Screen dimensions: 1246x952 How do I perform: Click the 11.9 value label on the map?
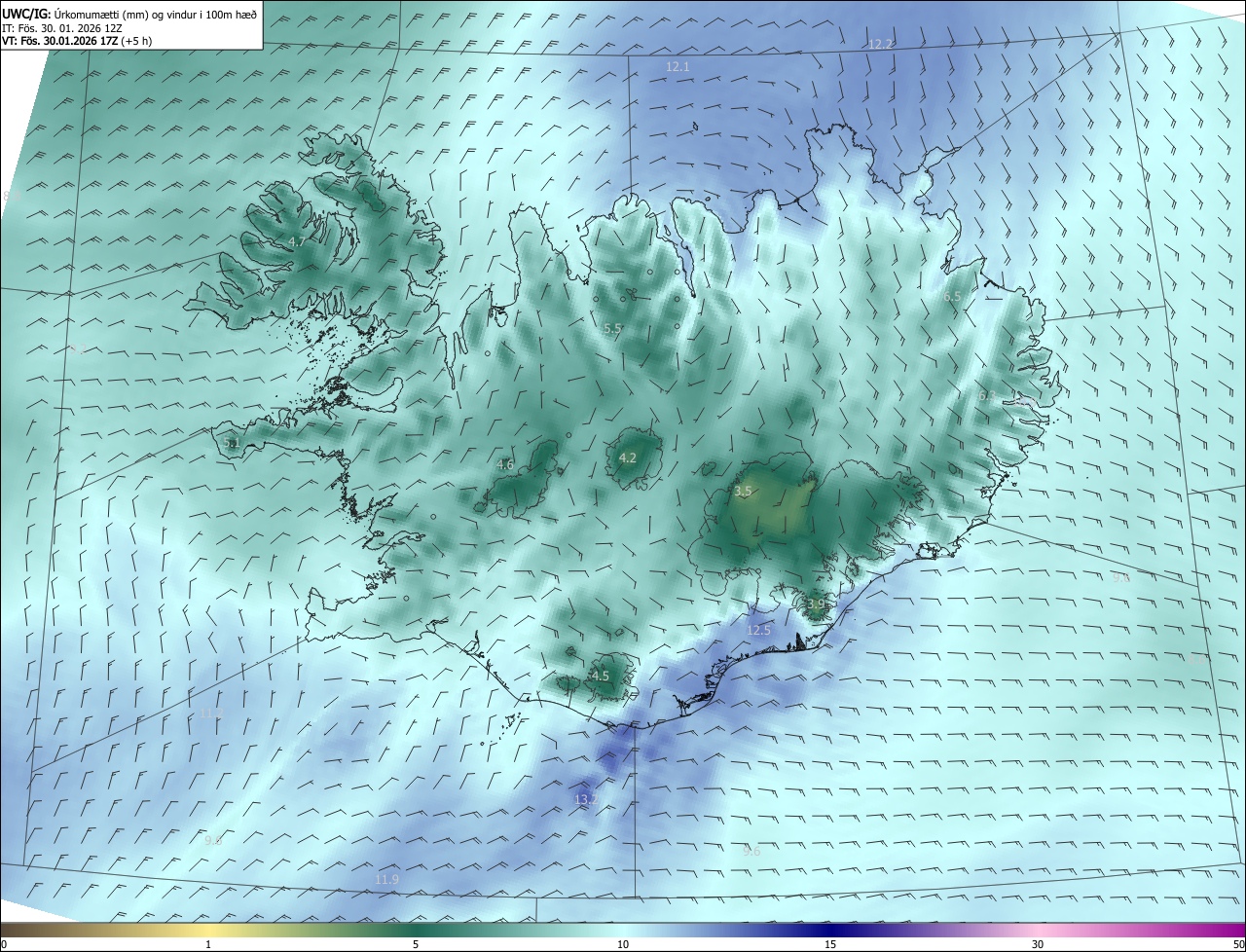[x=386, y=879]
